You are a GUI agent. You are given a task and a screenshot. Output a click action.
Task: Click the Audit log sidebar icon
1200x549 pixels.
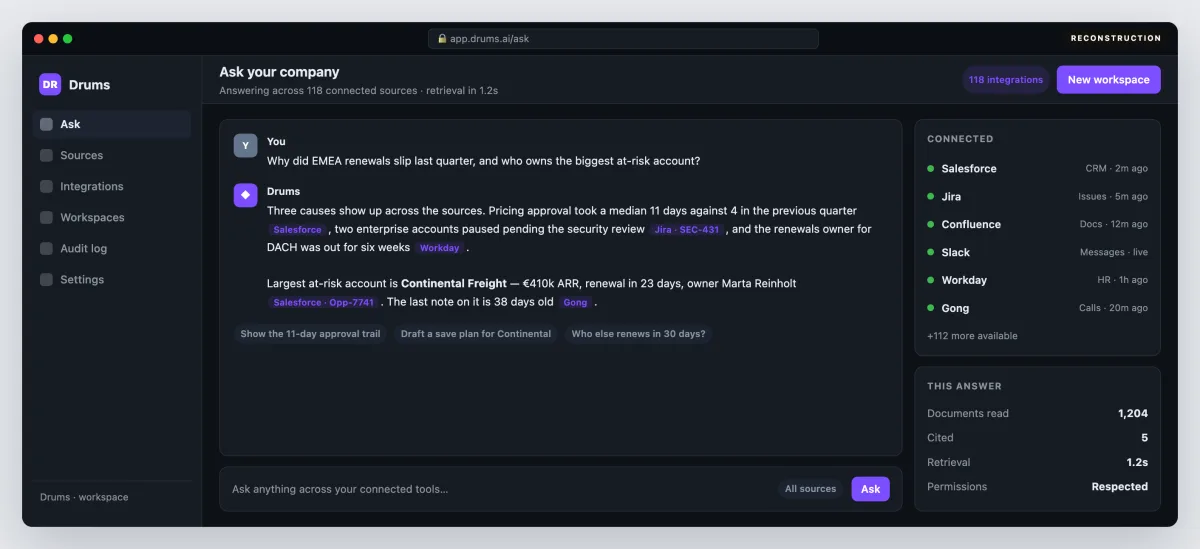(46, 248)
